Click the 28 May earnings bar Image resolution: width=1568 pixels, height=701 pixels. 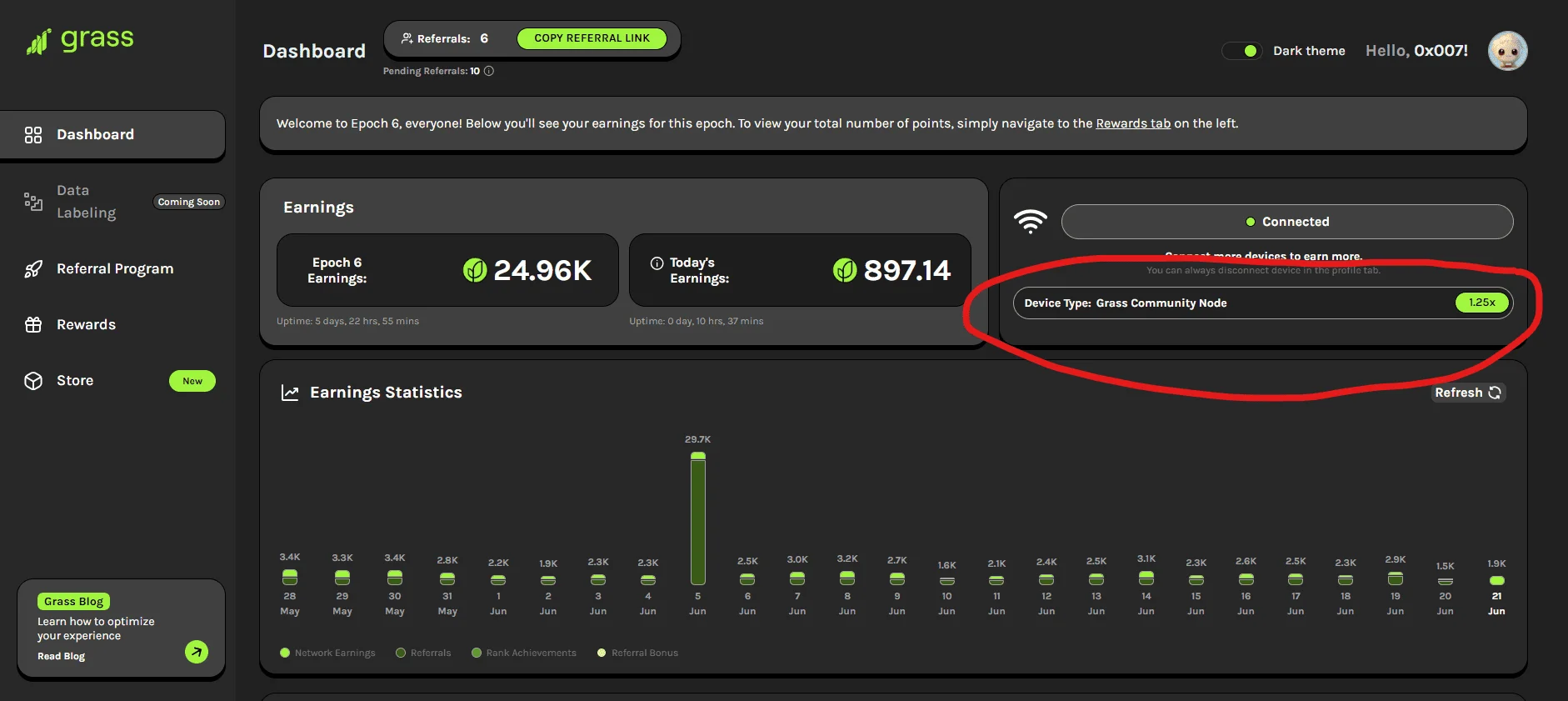tap(290, 577)
